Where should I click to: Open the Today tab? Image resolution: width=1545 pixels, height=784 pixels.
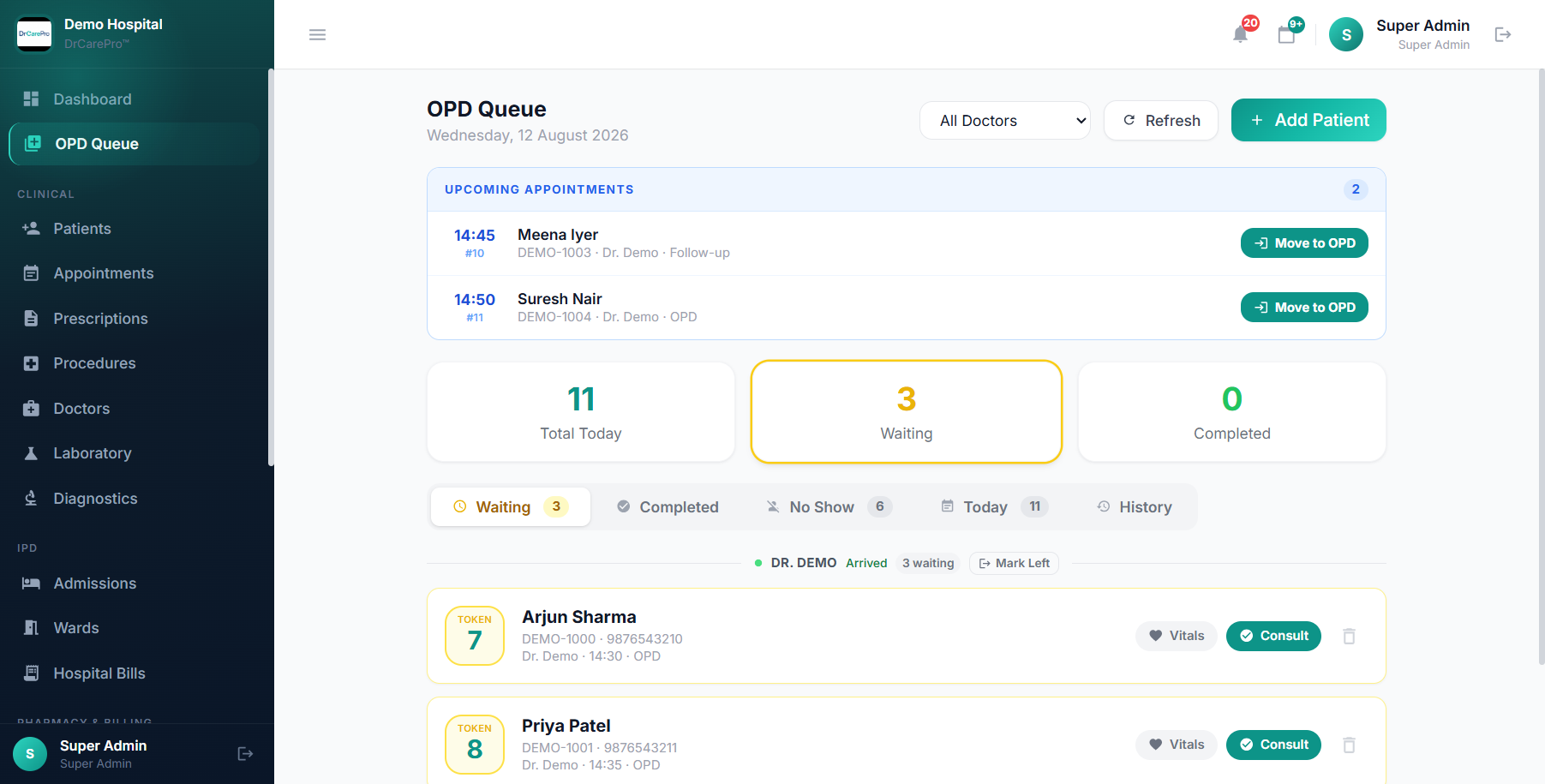point(994,507)
